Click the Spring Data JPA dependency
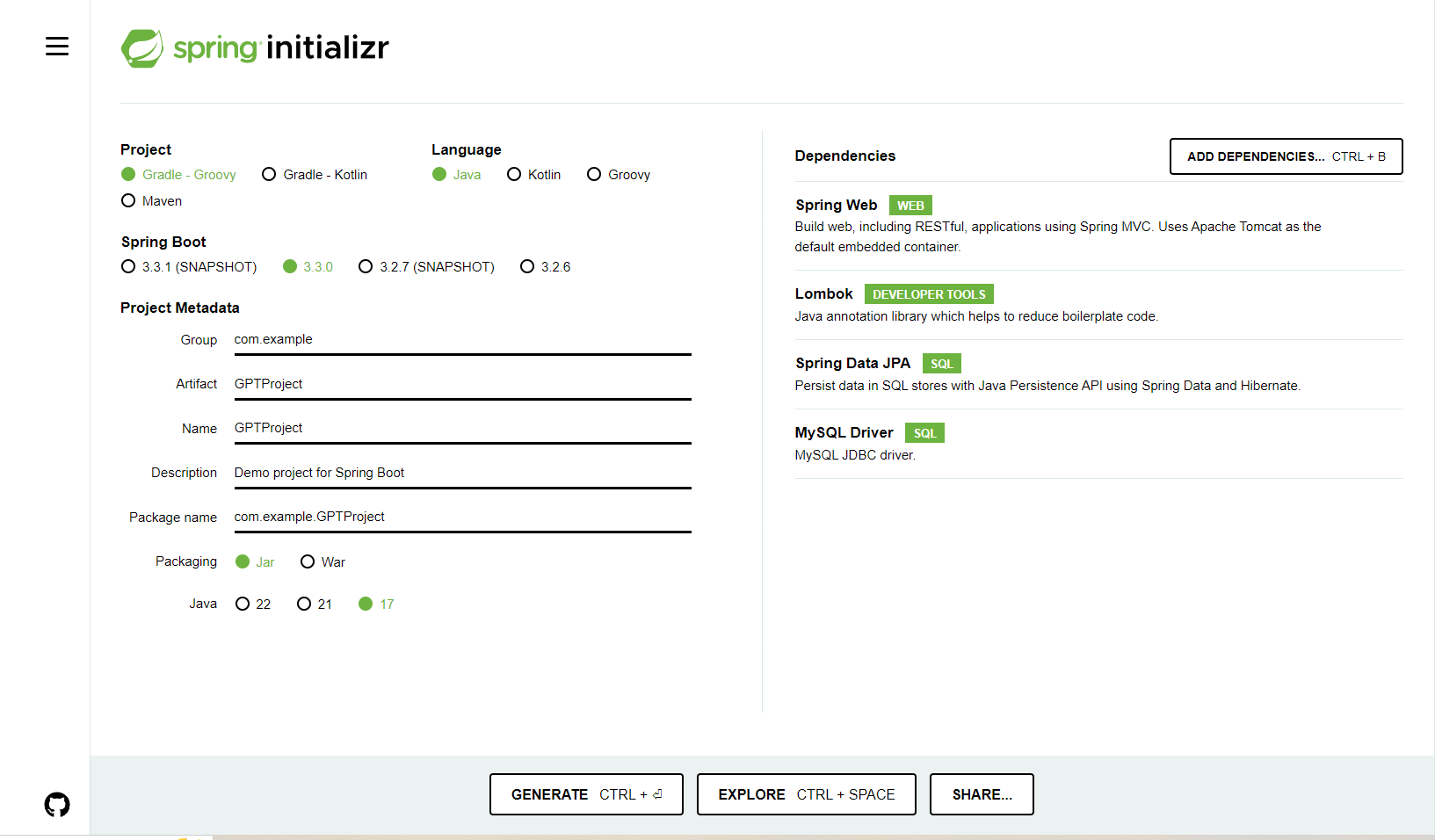1435x840 pixels. tap(1098, 374)
